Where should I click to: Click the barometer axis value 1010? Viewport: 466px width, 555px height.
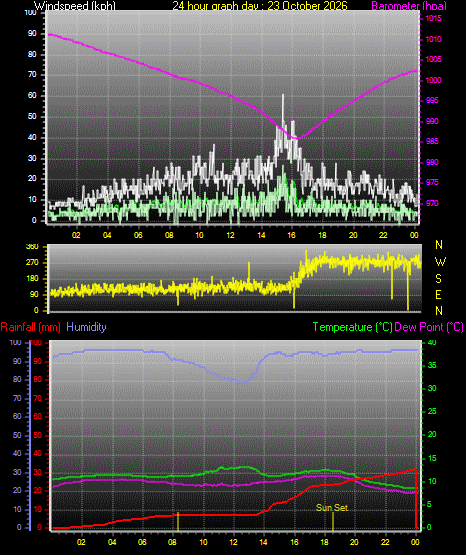coord(433,39)
